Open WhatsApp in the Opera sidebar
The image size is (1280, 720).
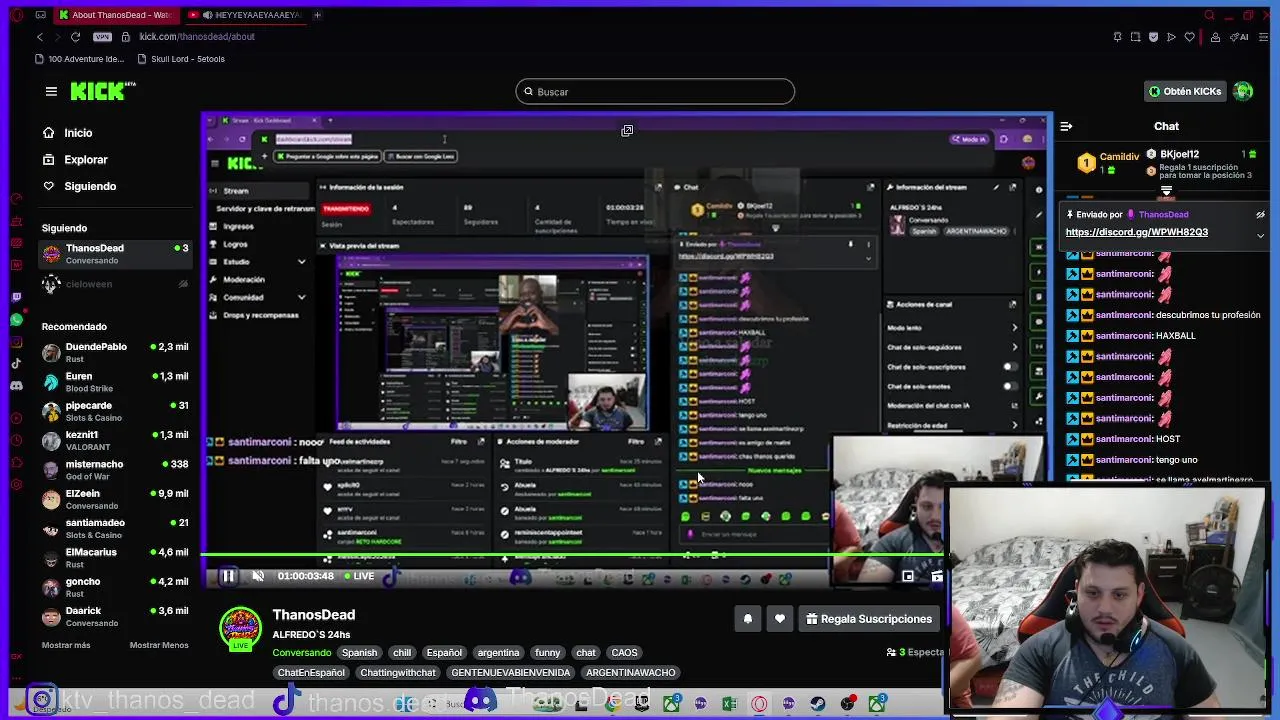point(17,320)
